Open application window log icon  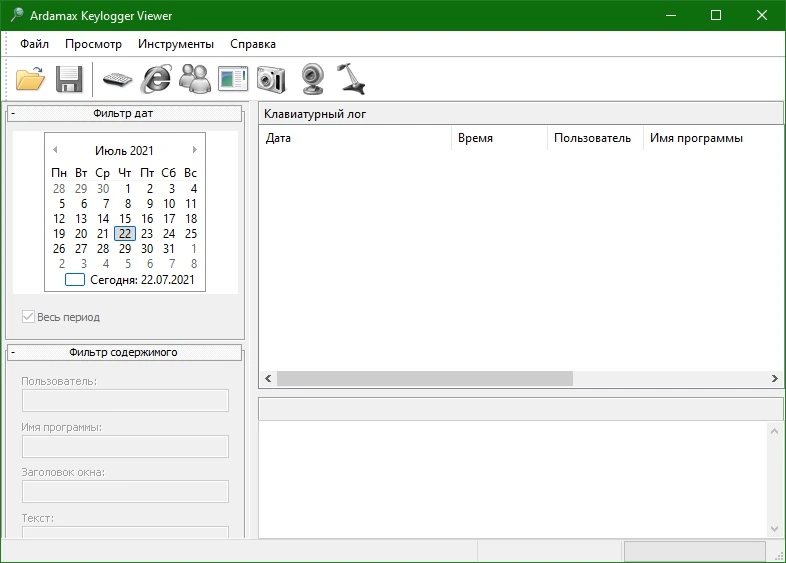click(x=233, y=79)
